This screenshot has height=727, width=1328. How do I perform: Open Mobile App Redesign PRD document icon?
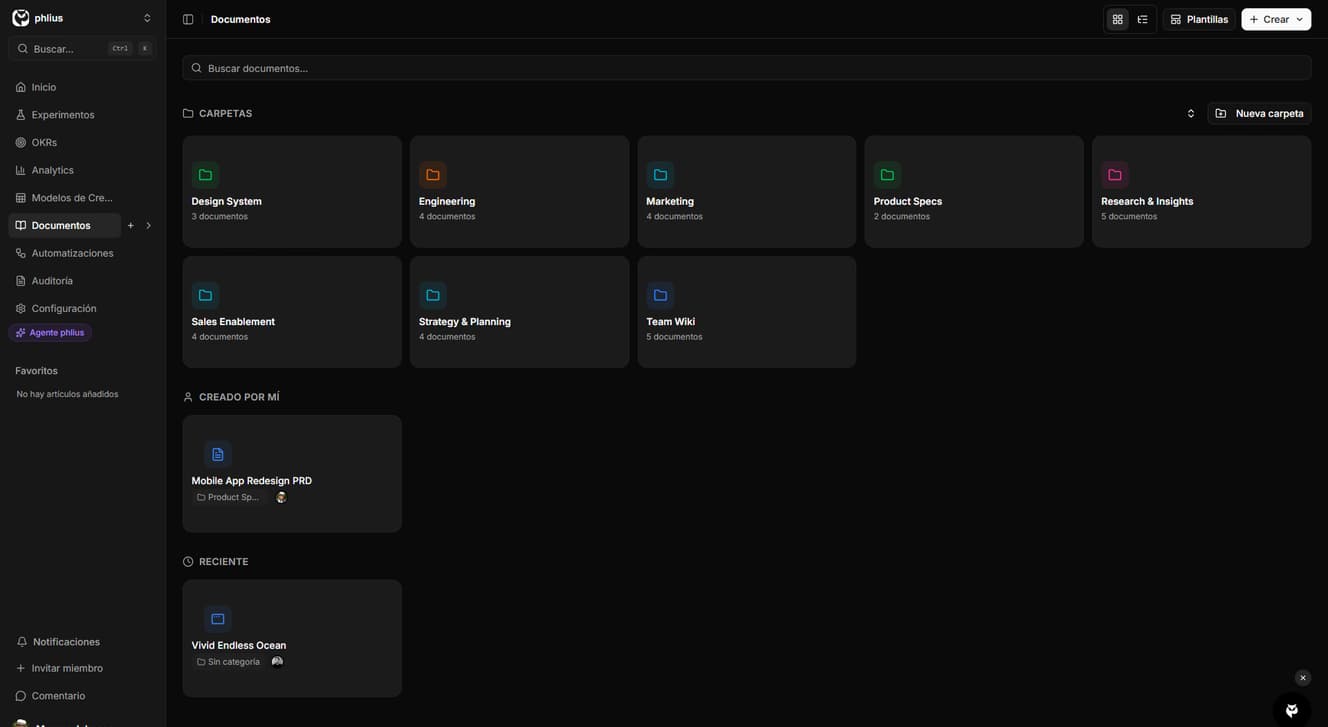click(x=217, y=454)
